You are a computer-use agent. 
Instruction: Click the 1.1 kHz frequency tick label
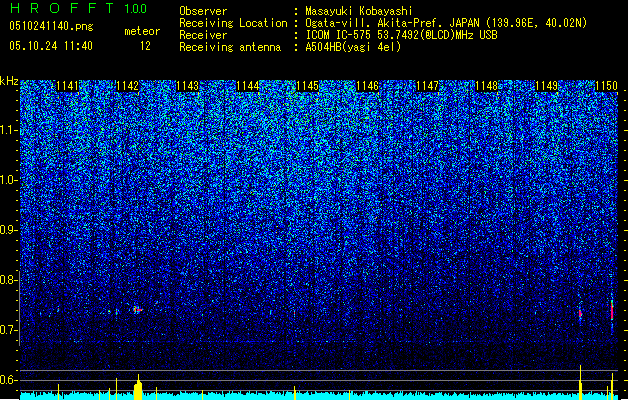[8, 130]
